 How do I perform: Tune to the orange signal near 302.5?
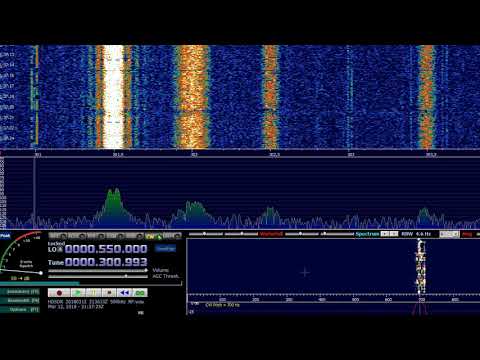tap(270, 97)
